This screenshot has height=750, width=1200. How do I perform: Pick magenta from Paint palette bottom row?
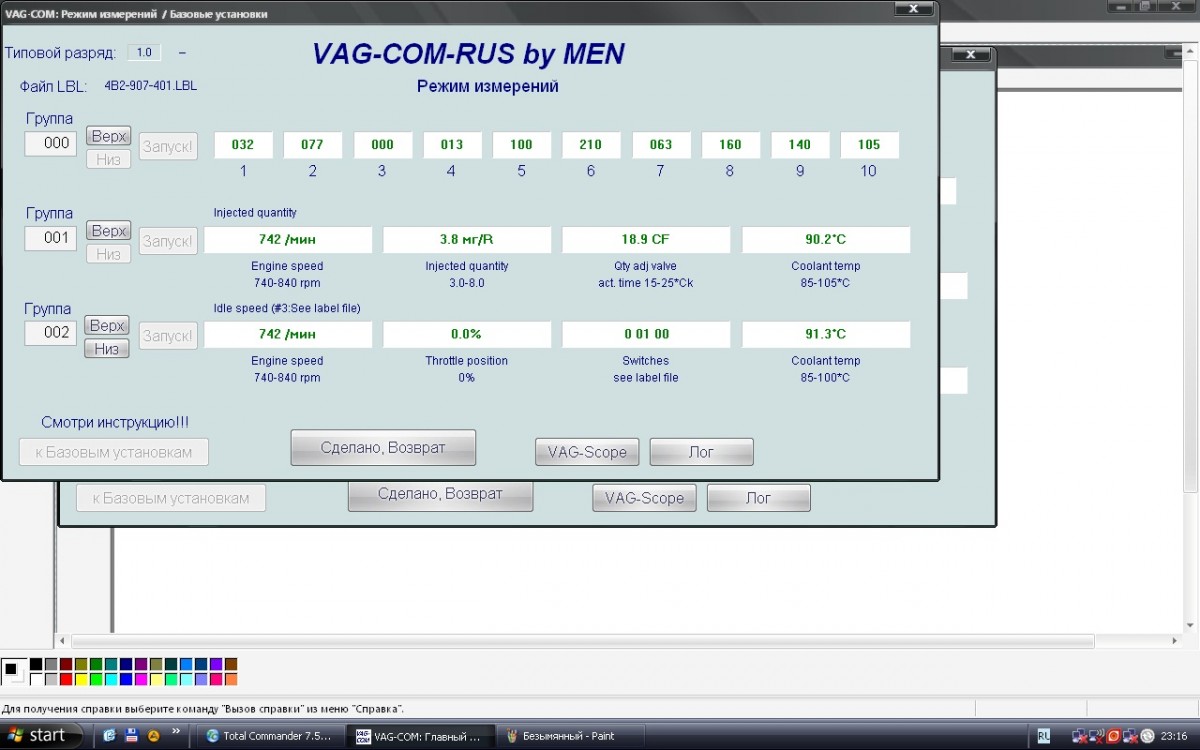[x=141, y=679]
